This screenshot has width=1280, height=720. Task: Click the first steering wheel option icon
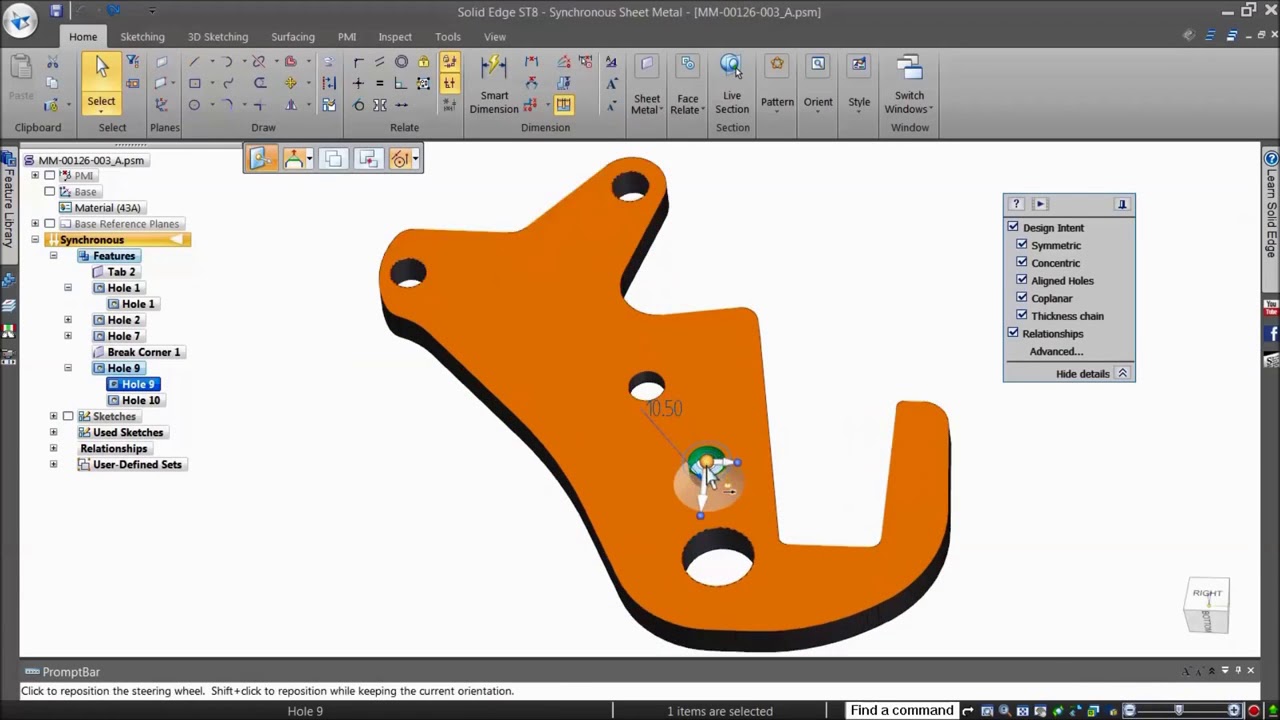260,159
